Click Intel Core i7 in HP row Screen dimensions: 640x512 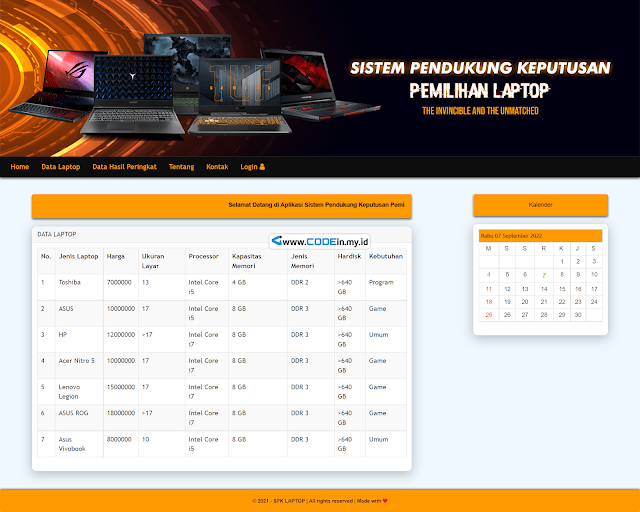[203, 339]
